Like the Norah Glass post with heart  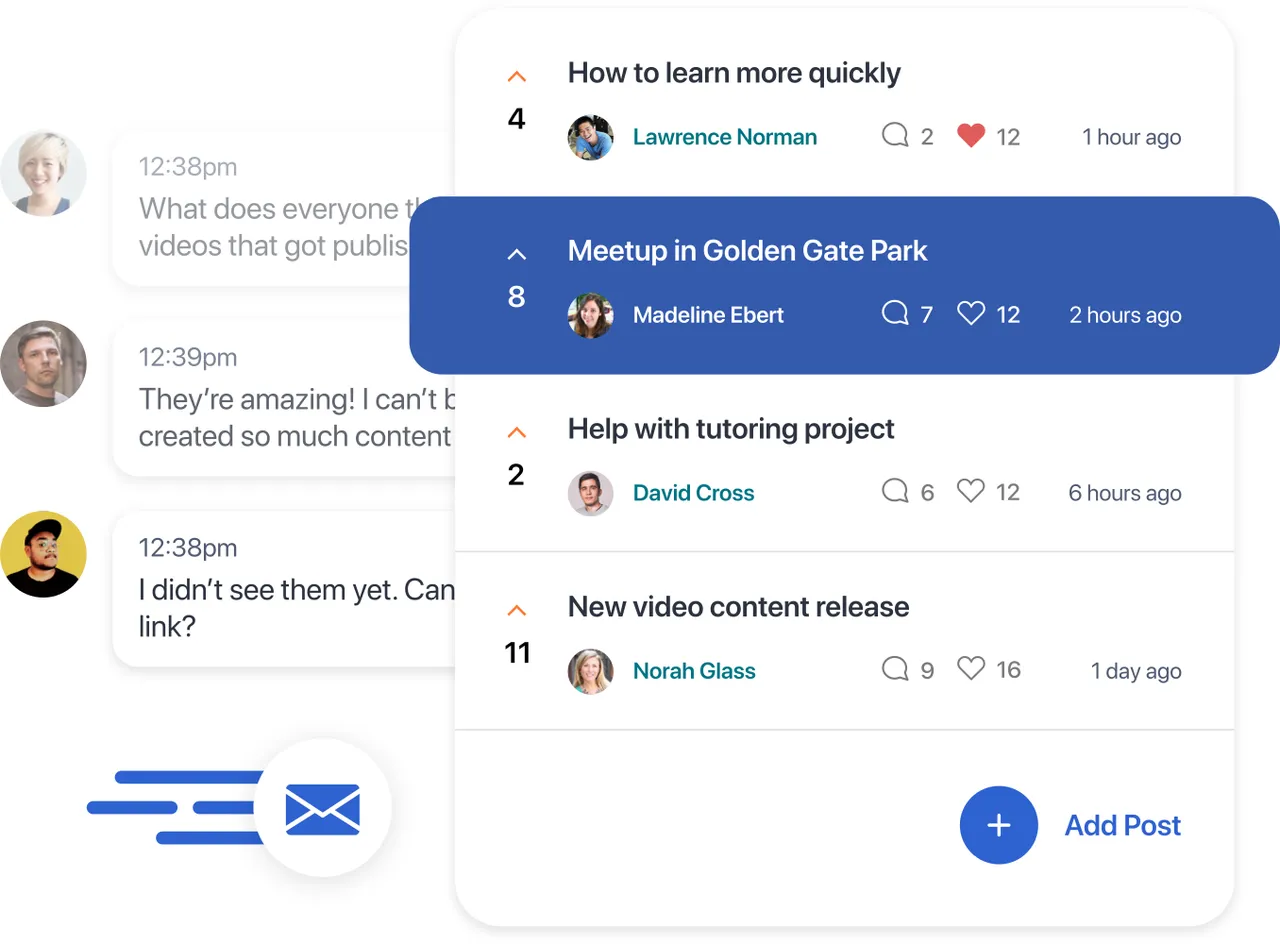(971, 669)
